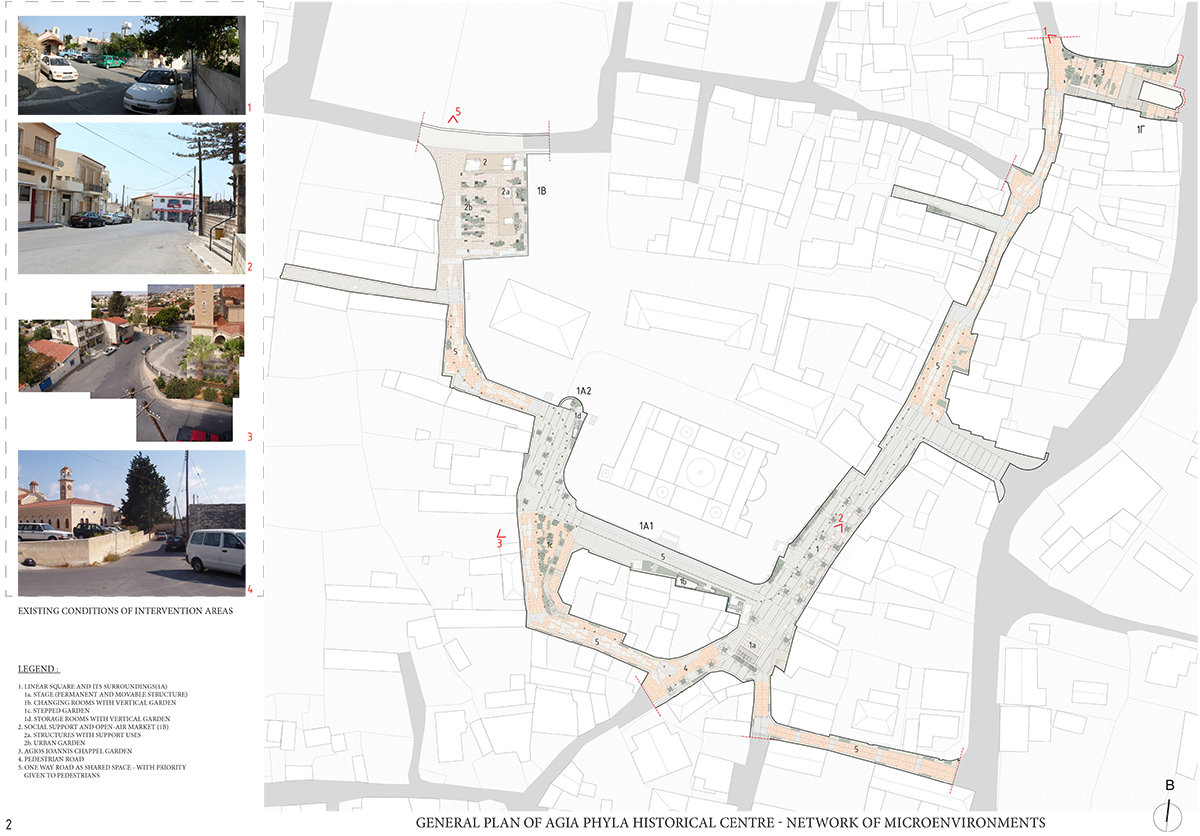Click the red viewpoint marker 3 on the plan
The height and width of the screenshot is (836, 1200).
501,539
